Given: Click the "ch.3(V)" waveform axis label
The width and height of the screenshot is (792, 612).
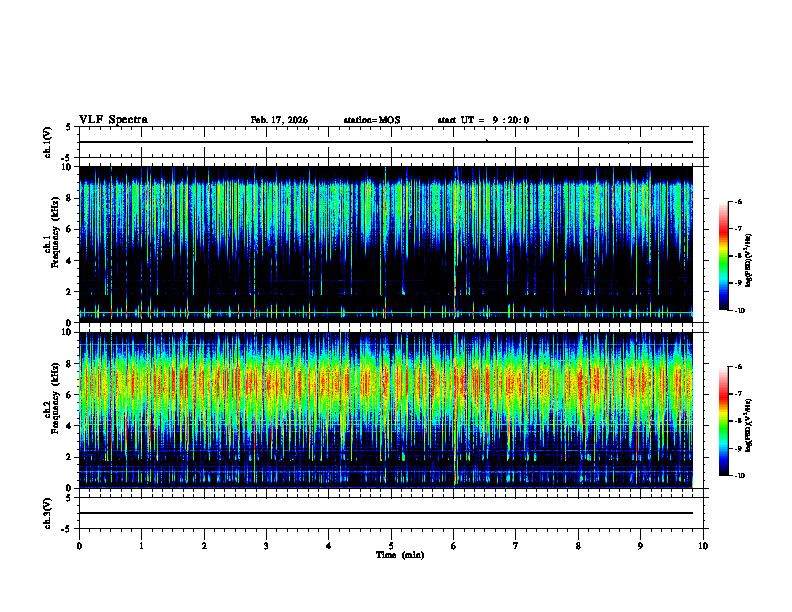Looking at the screenshot, I should 47,514.
